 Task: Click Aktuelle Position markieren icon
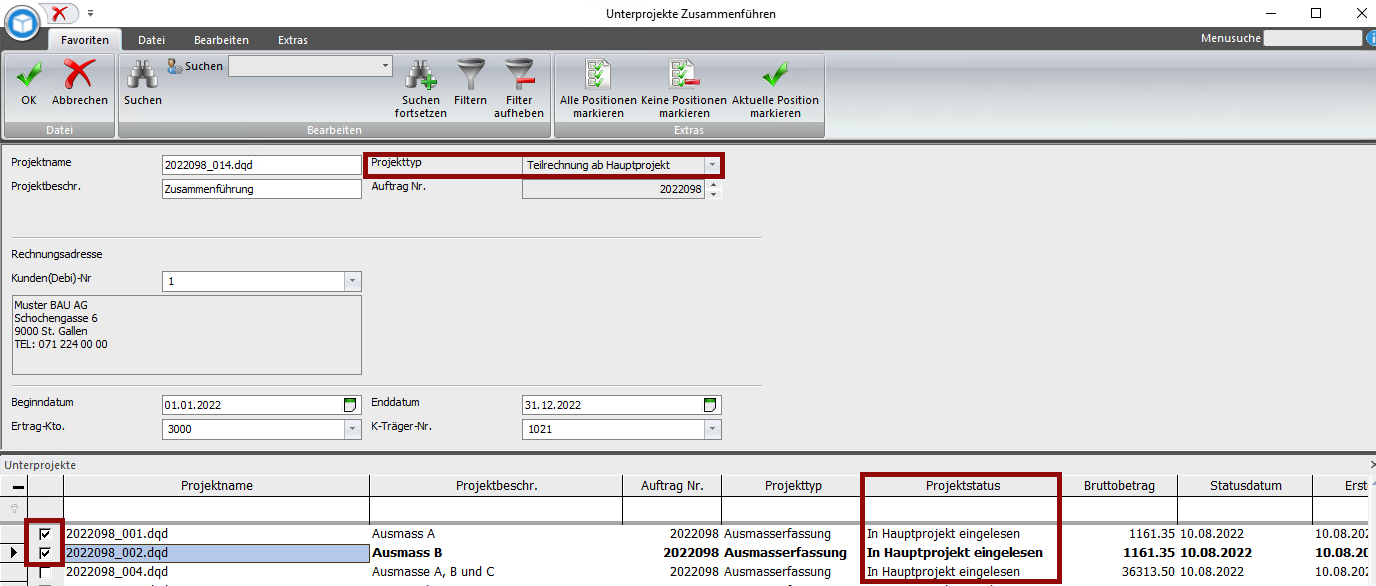(x=775, y=75)
